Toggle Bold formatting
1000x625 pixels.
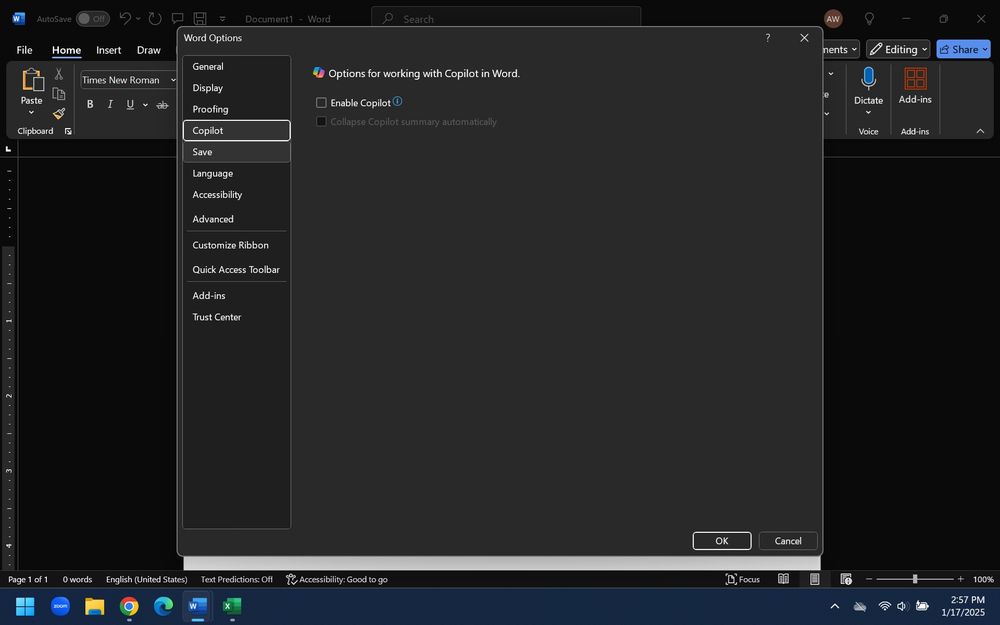(90, 103)
